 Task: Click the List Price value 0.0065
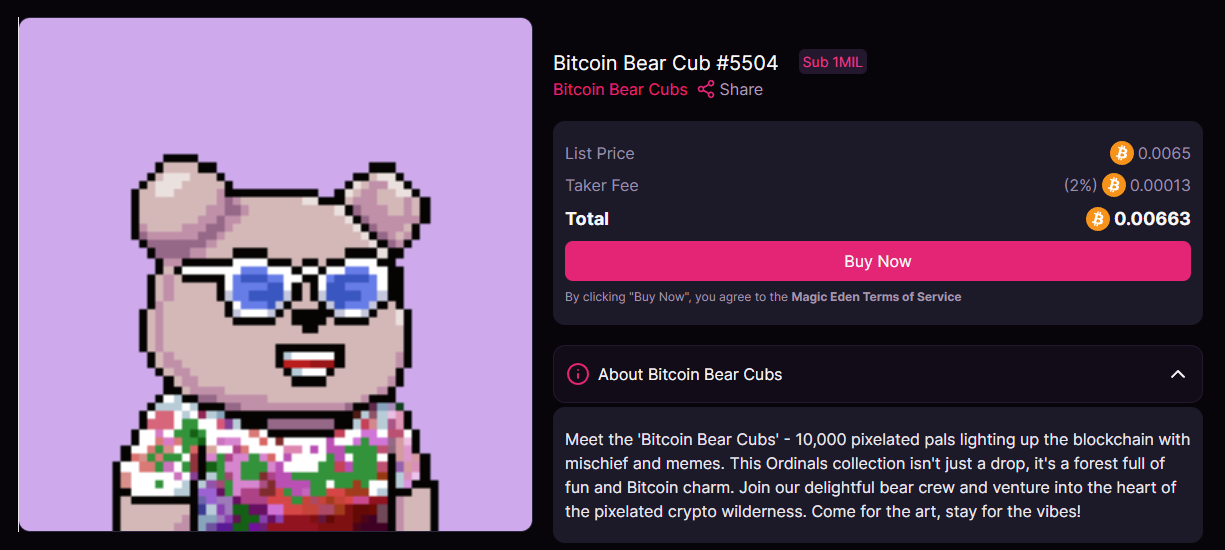(x=1164, y=153)
